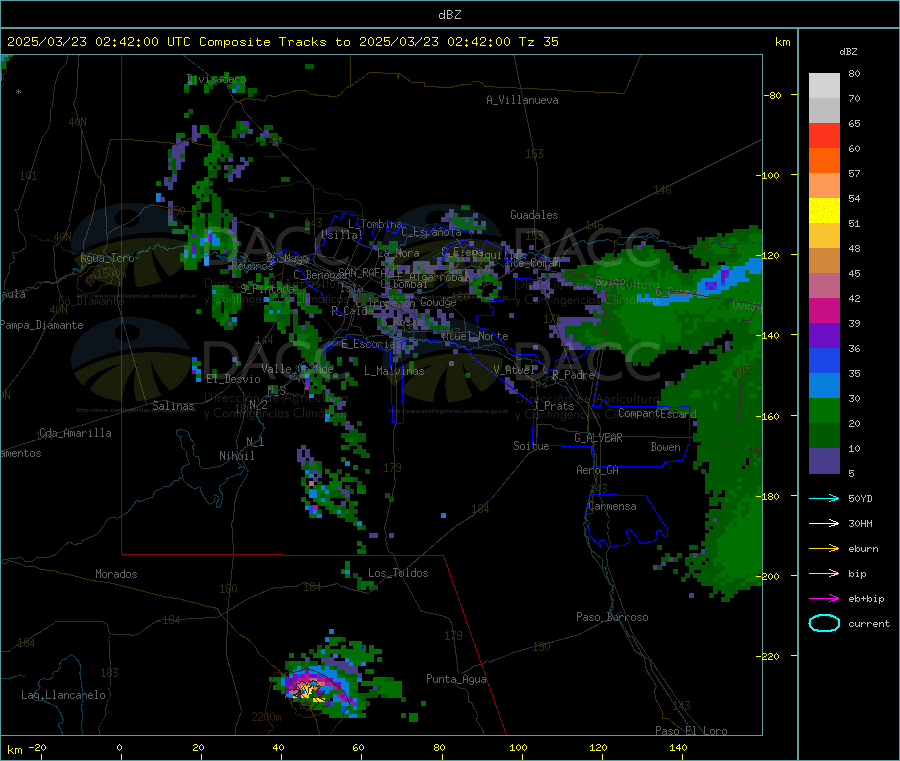Click the '-20' km tick on bottom axis
Screen dimensions: 900x761
(x=37, y=747)
